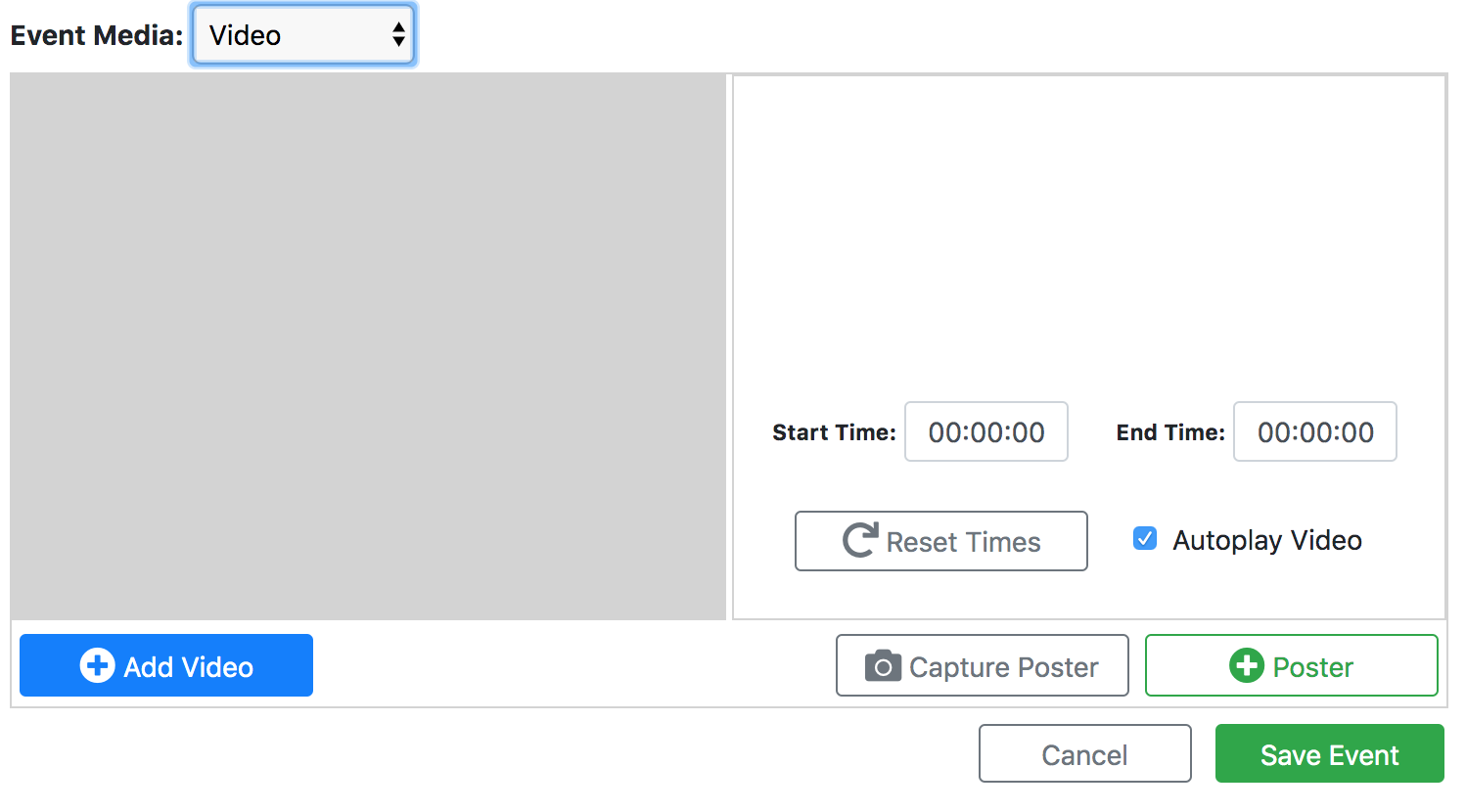Cancel the event editing
This screenshot has width=1466, height=812.
(1084, 753)
